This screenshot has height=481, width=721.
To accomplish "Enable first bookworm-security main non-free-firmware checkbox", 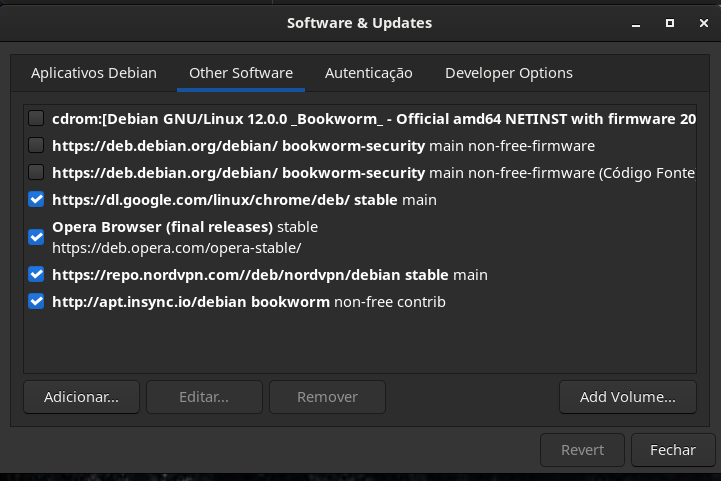I will (36, 145).
